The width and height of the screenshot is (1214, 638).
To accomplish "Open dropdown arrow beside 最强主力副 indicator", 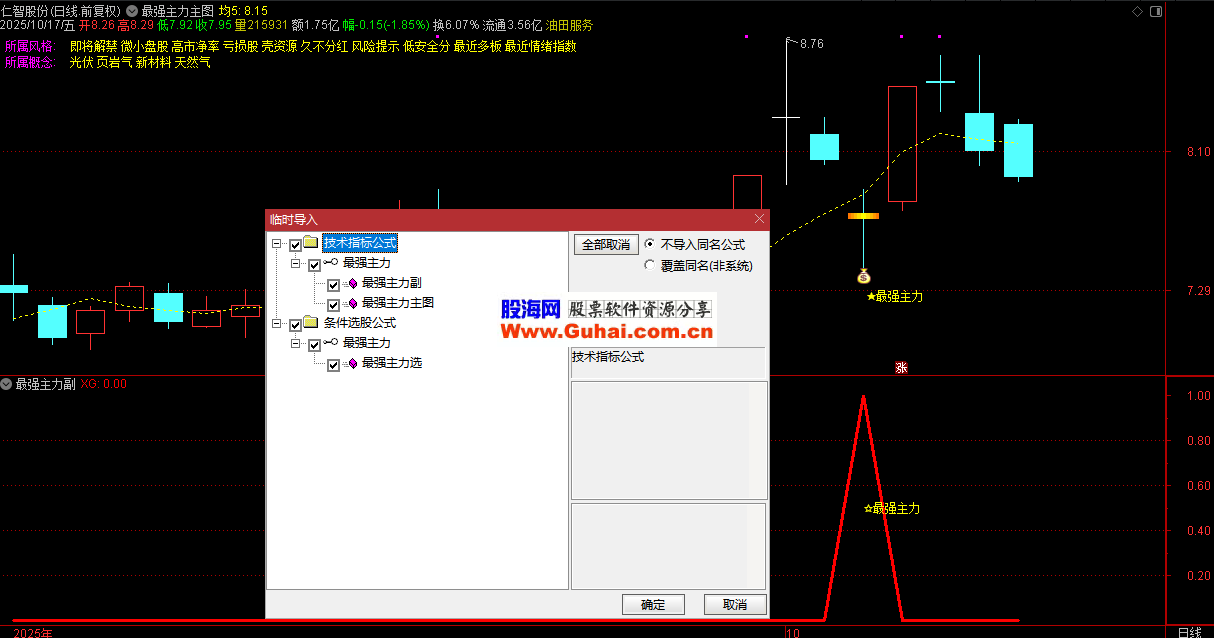I will pyautogui.click(x=6, y=384).
